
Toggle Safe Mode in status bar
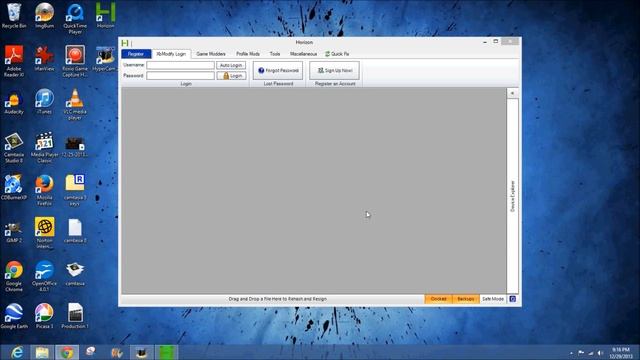[493, 299]
